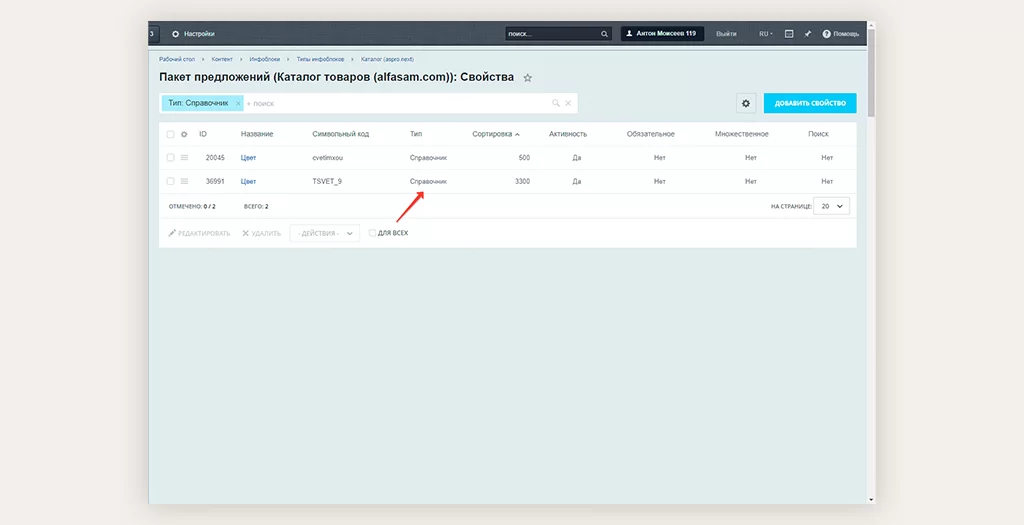This screenshot has width=1024, height=525.
Task: Open the 'Цвет' link with code TSVET_9
Action: point(248,181)
